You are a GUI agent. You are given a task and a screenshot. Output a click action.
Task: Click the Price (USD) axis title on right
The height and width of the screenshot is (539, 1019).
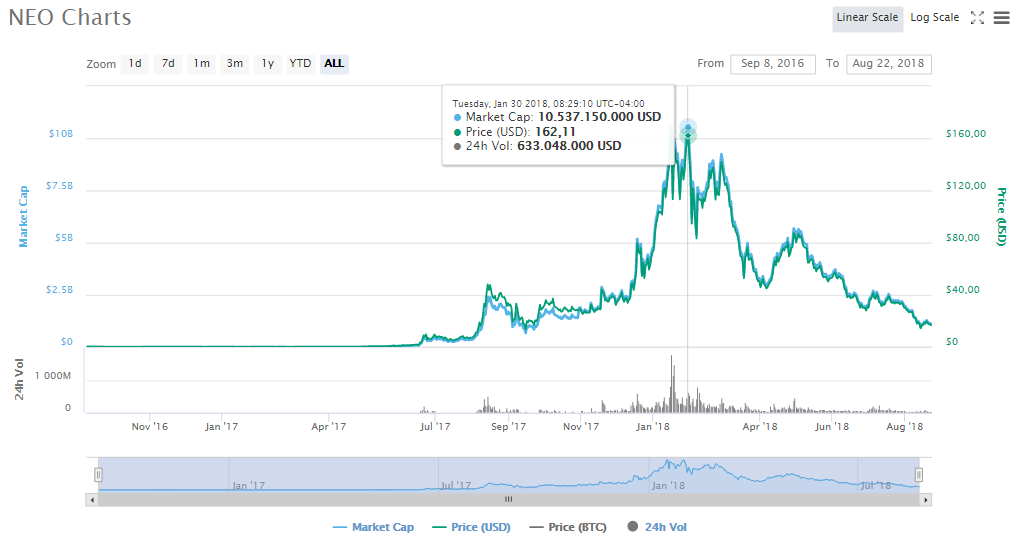1001,217
